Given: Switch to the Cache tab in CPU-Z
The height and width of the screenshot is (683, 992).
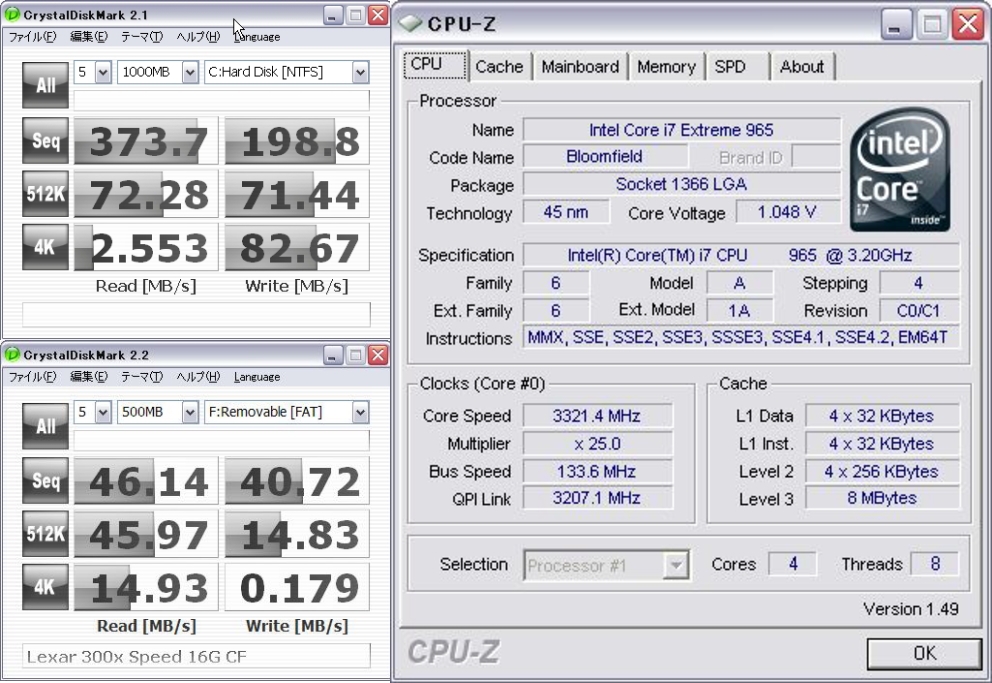Looking at the screenshot, I should click(x=499, y=66).
